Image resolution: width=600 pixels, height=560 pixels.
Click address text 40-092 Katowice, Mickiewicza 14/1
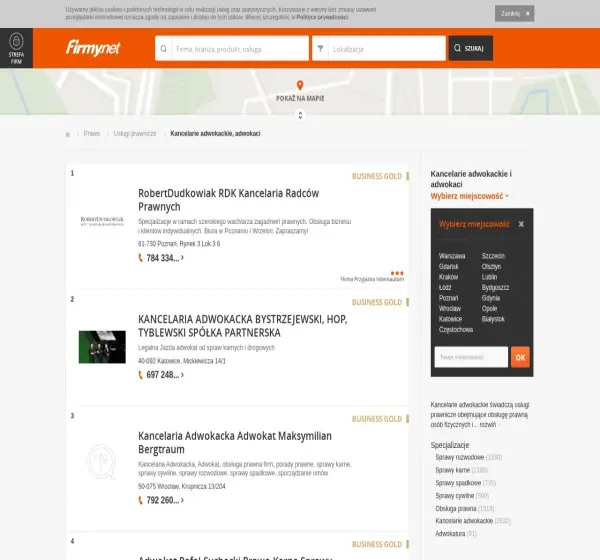[x=182, y=361]
